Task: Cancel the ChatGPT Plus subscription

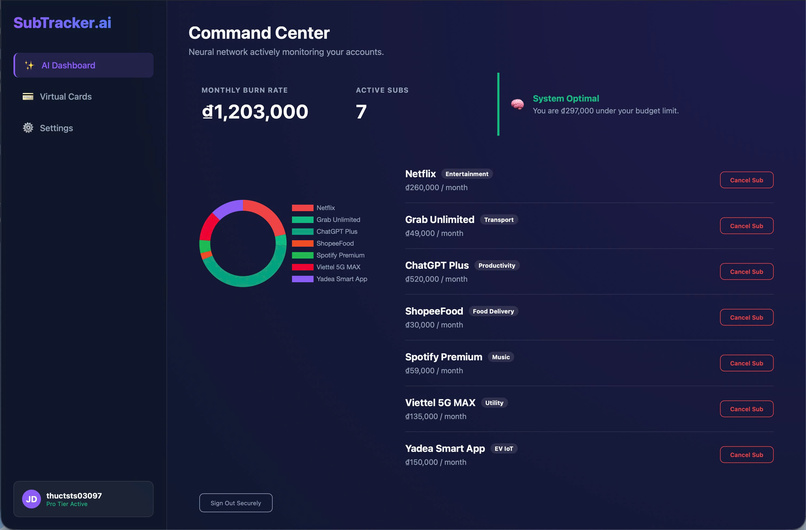Action: (746, 271)
